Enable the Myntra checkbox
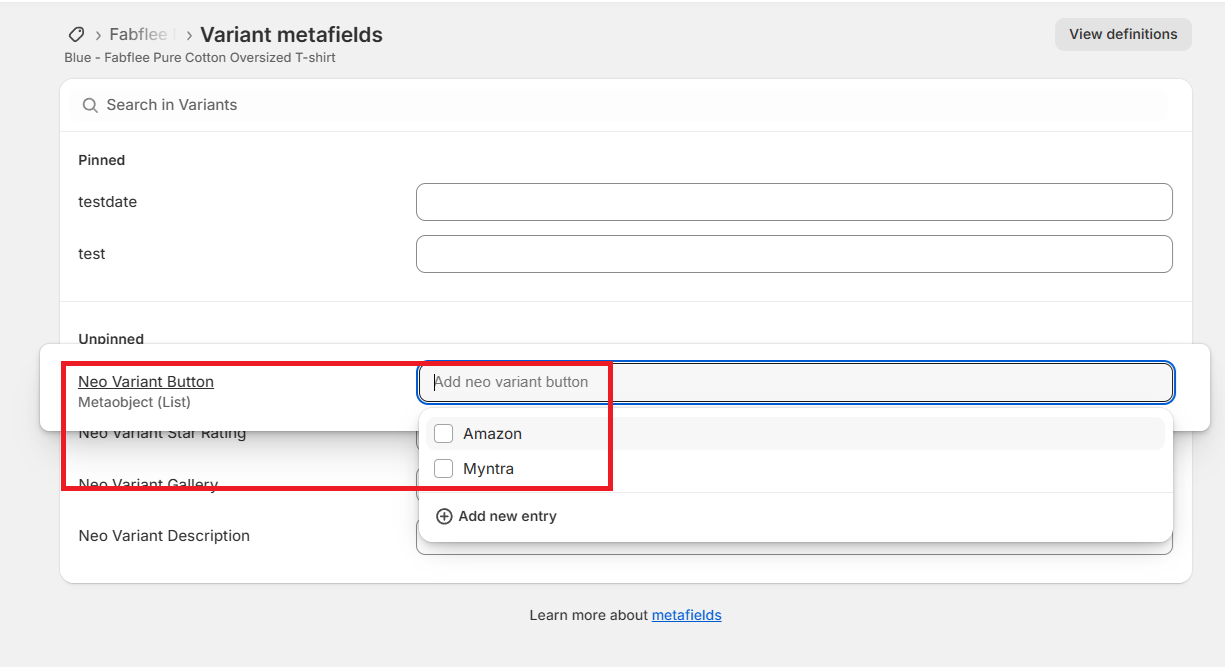 click(444, 469)
